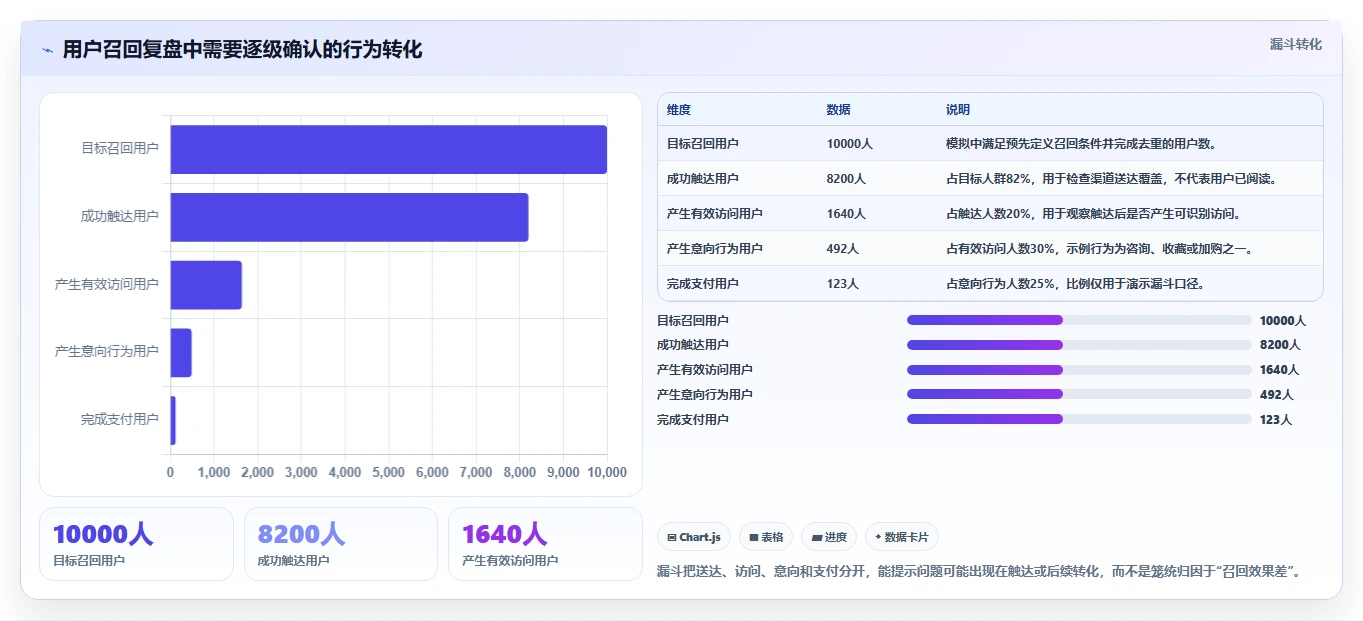The width and height of the screenshot is (1363, 621).
Task: Click the 完成支付用户 cell in the table
Action: coord(703,284)
